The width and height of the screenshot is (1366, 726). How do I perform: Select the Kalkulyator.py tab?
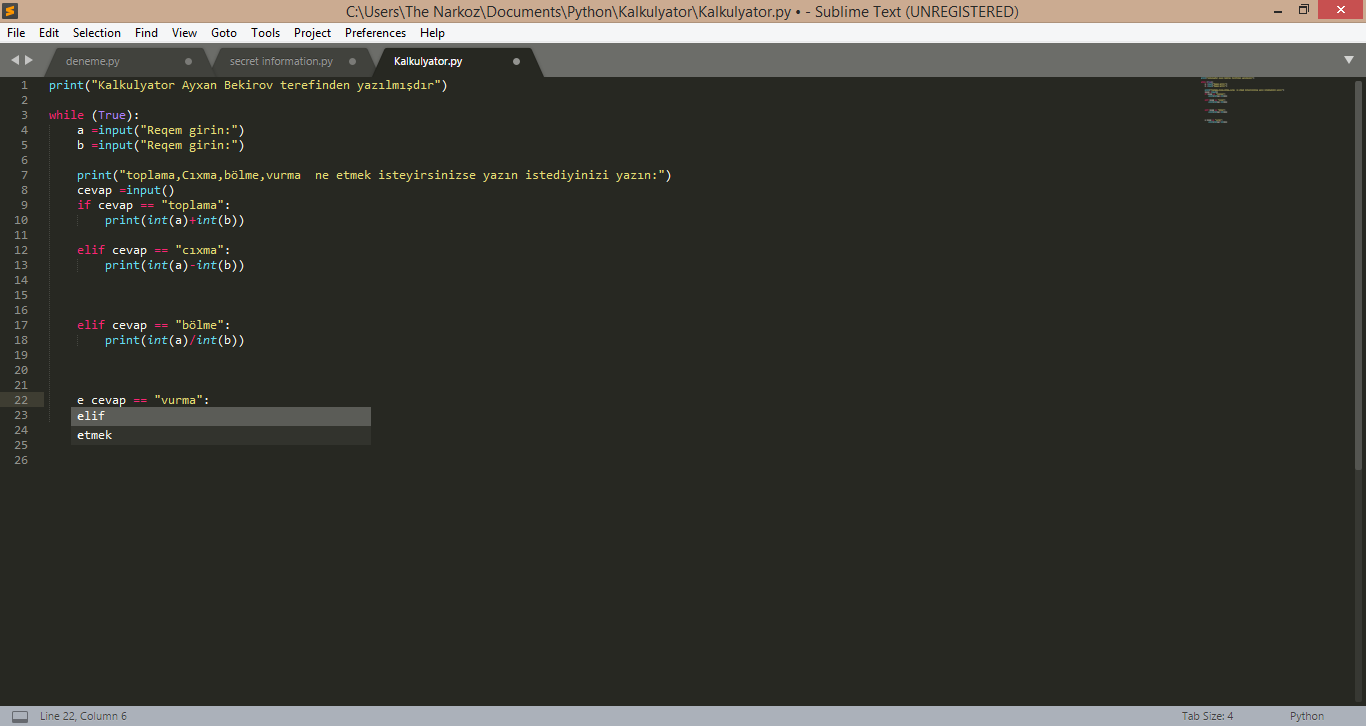428,61
